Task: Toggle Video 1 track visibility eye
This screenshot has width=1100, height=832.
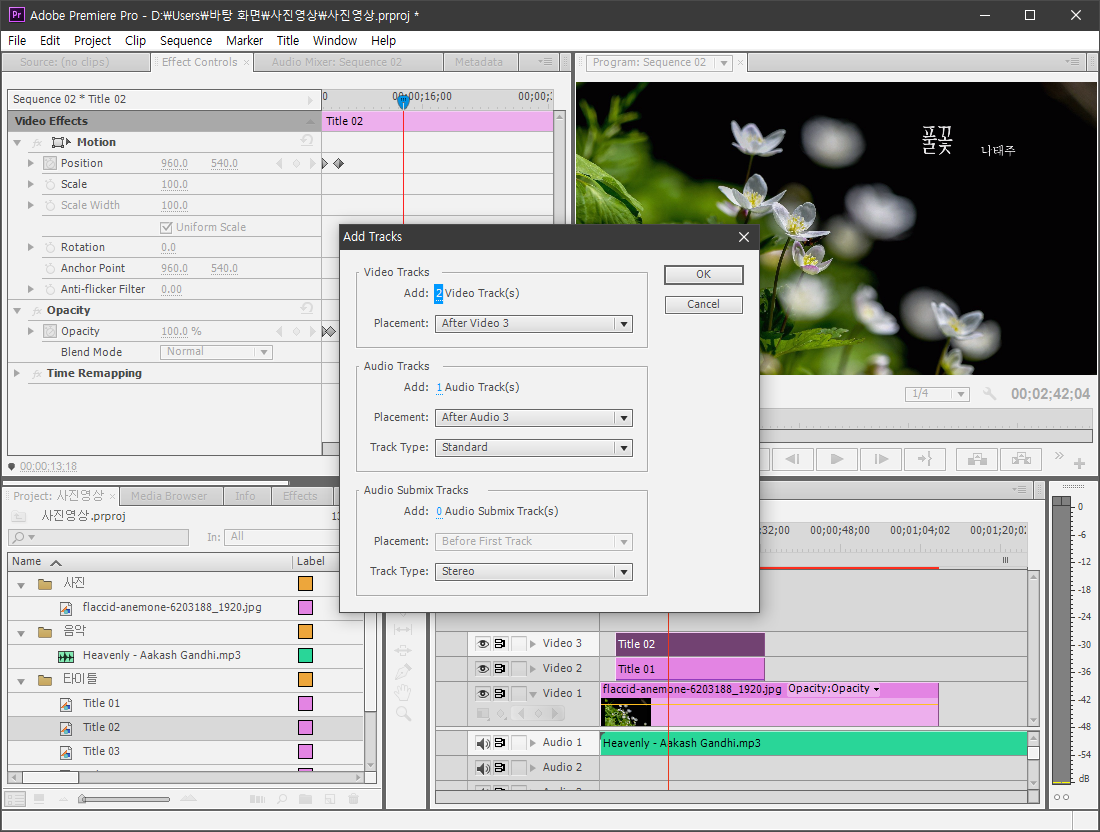Action: [x=483, y=694]
